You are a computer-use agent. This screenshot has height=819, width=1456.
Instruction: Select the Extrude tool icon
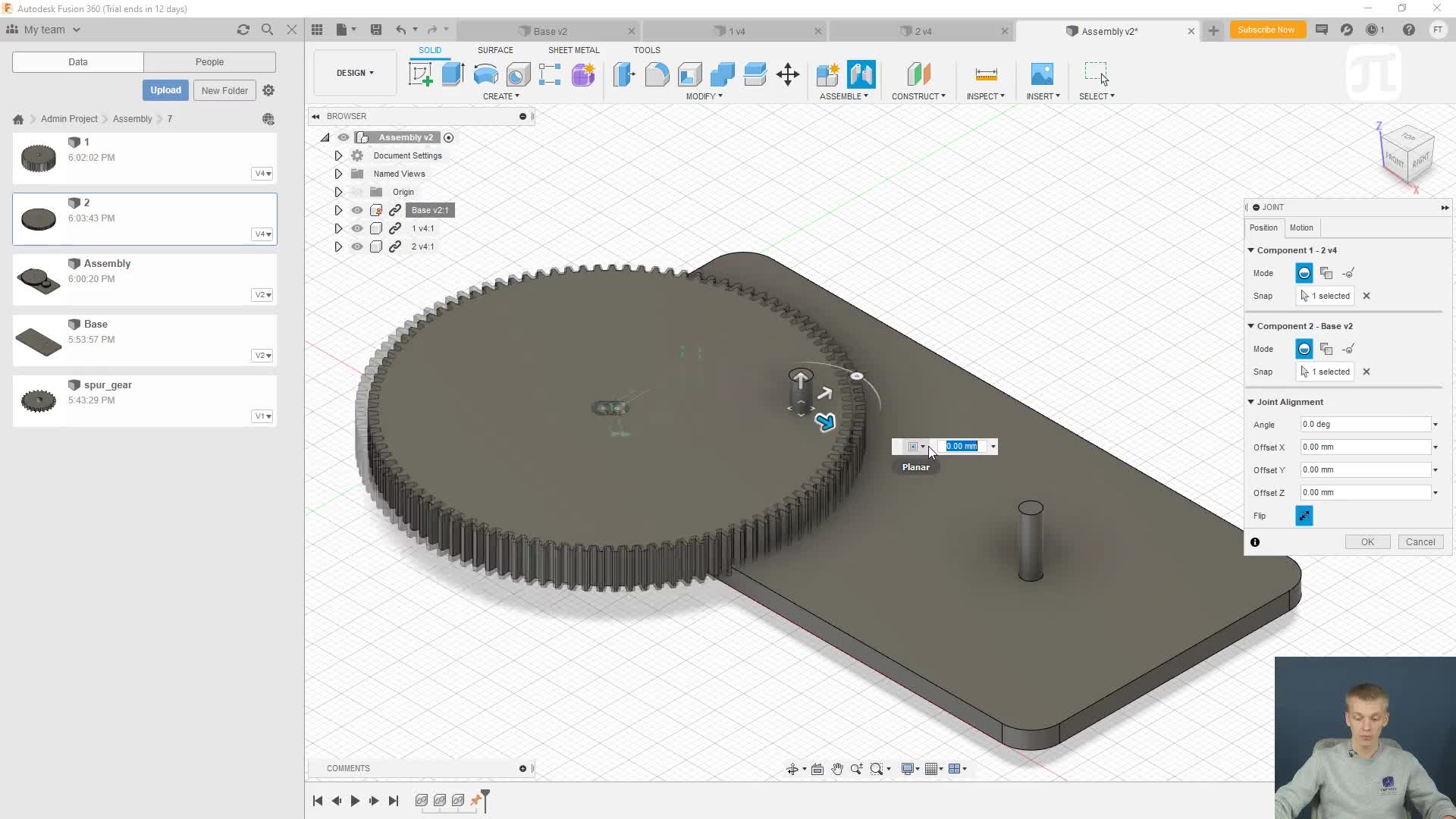(453, 74)
